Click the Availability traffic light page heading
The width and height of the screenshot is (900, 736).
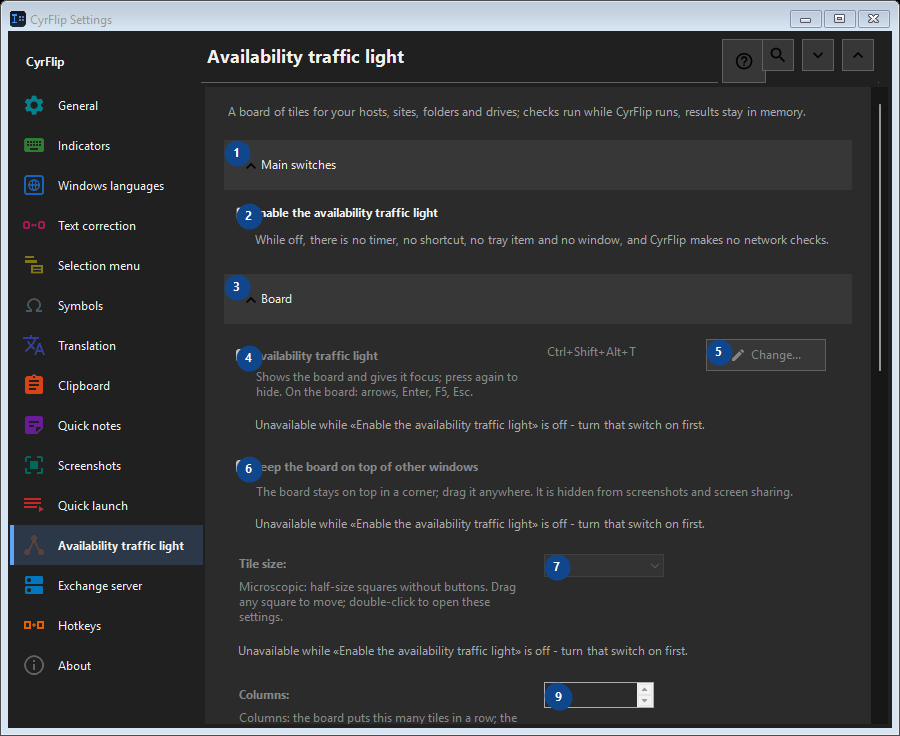click(x=305, y=57)
